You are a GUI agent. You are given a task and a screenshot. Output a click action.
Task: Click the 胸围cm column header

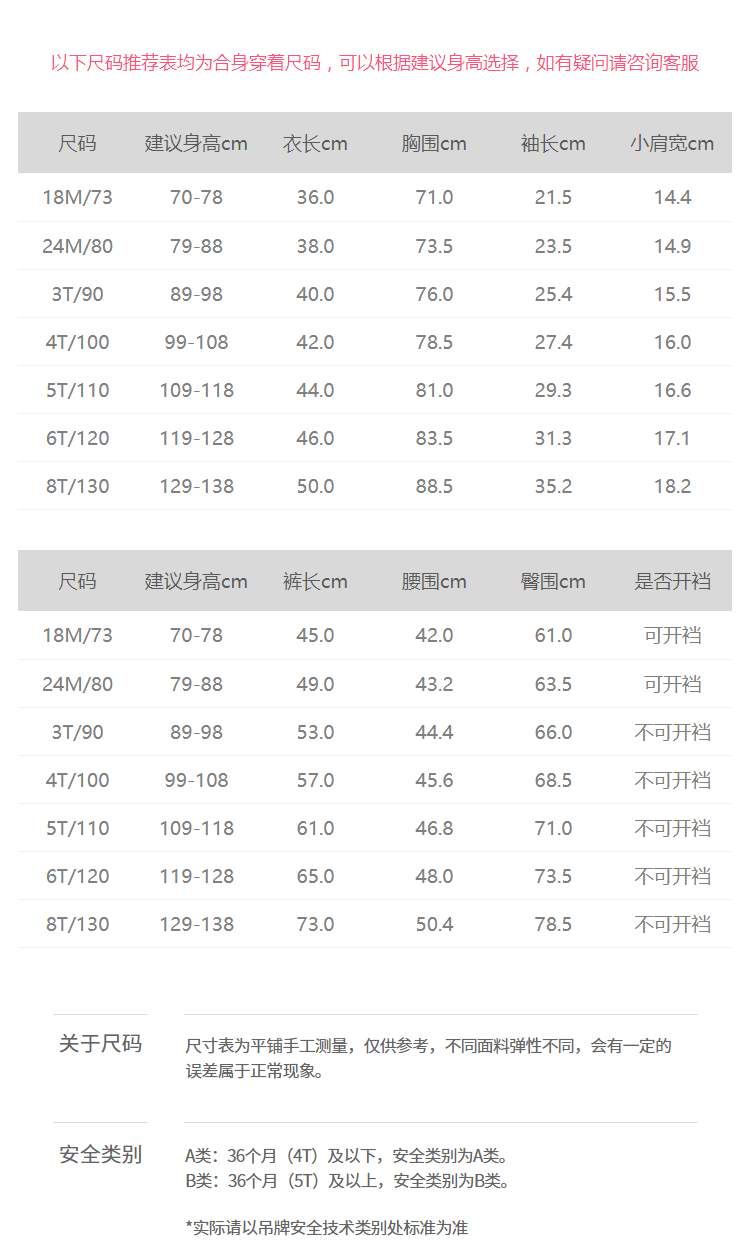(x=434, y=144)
